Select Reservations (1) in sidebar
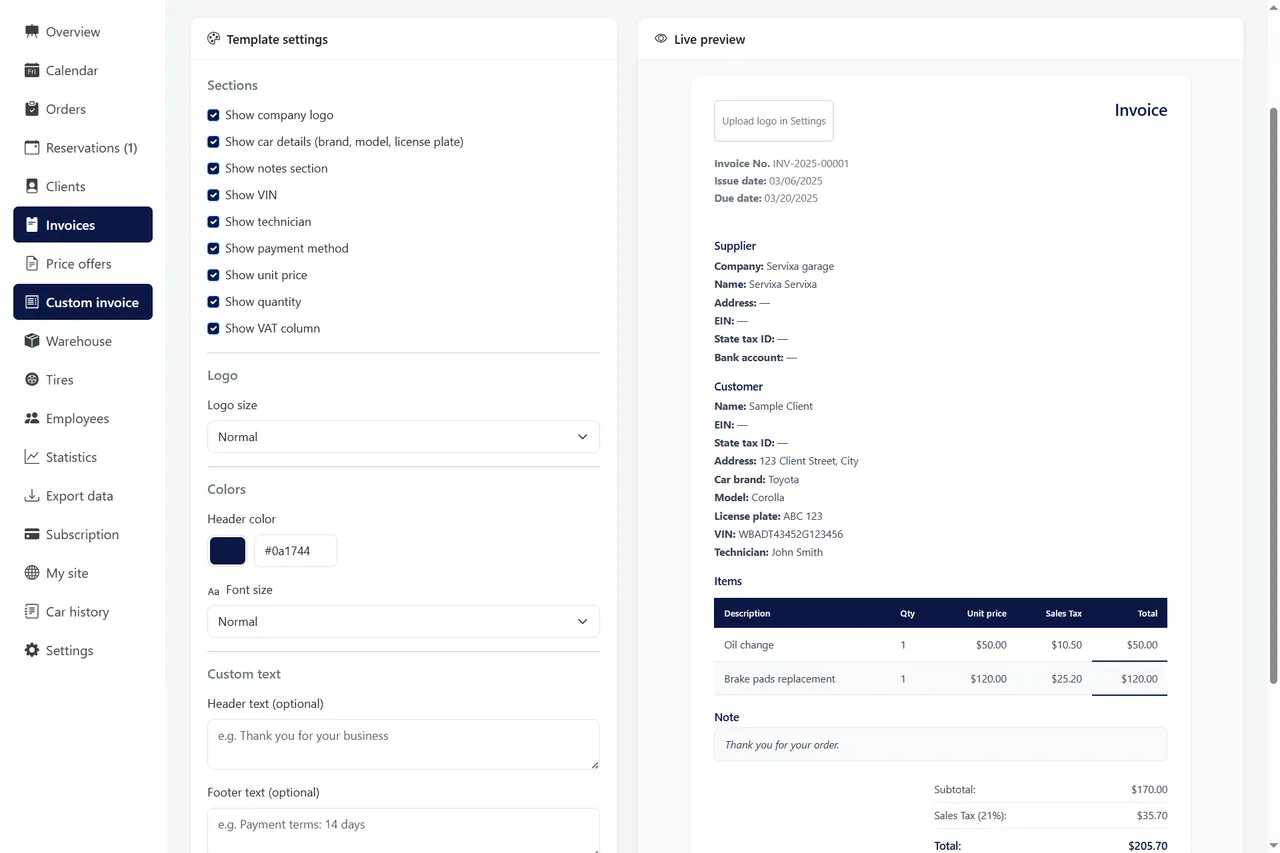This screenshot has height=853, width=1280. coord(83,148)
